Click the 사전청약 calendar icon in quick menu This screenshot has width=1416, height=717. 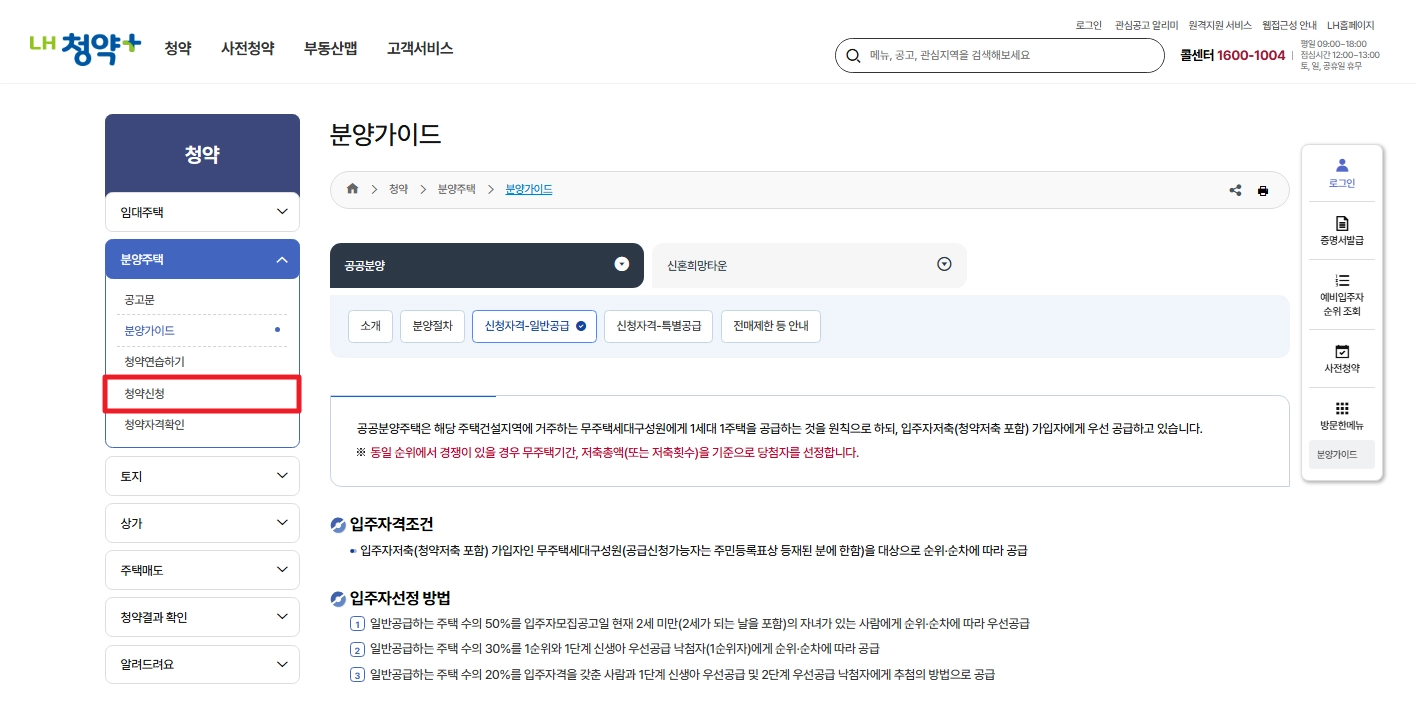pyautogui.click(x=1341, y=357)
